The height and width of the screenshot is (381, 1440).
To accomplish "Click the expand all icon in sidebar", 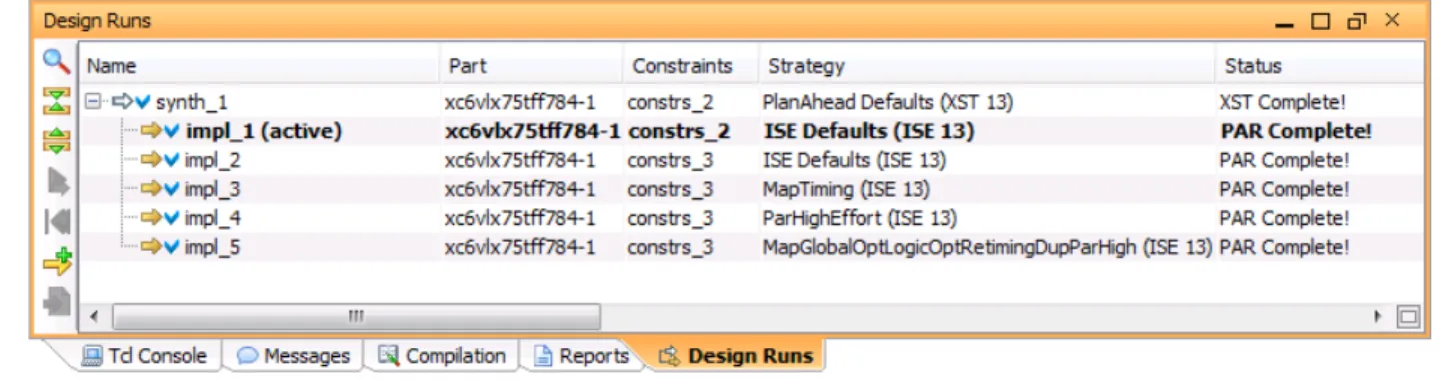I will pyautogui.click(x=56, y=141).
